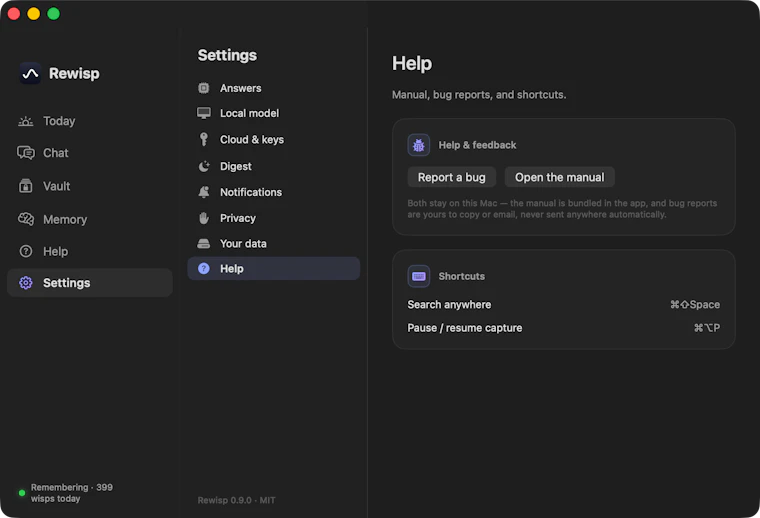Open Notifications settings

(273, 192)
